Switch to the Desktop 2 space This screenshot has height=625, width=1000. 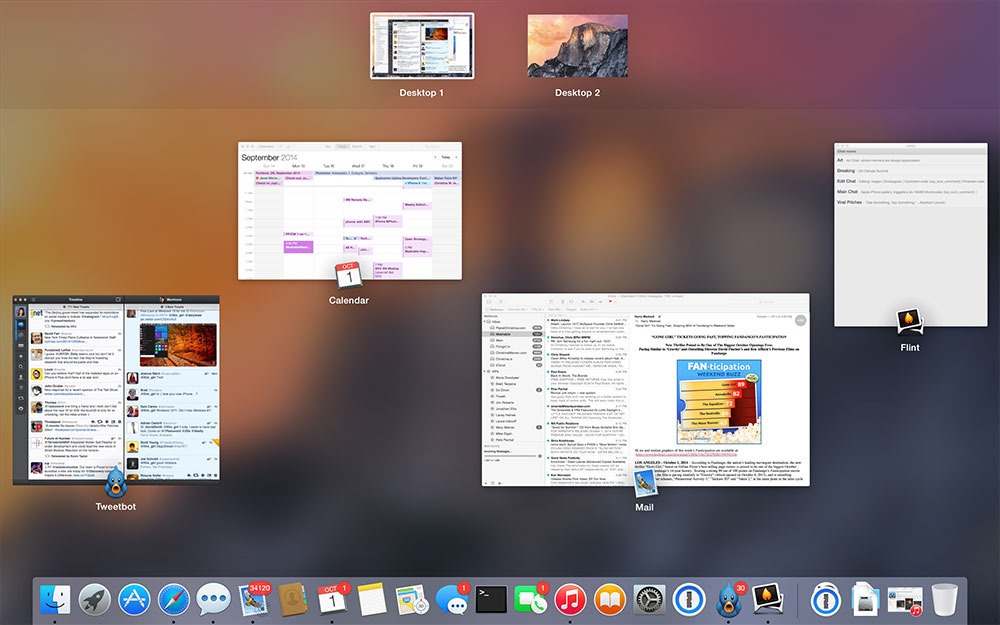(577, 46)
